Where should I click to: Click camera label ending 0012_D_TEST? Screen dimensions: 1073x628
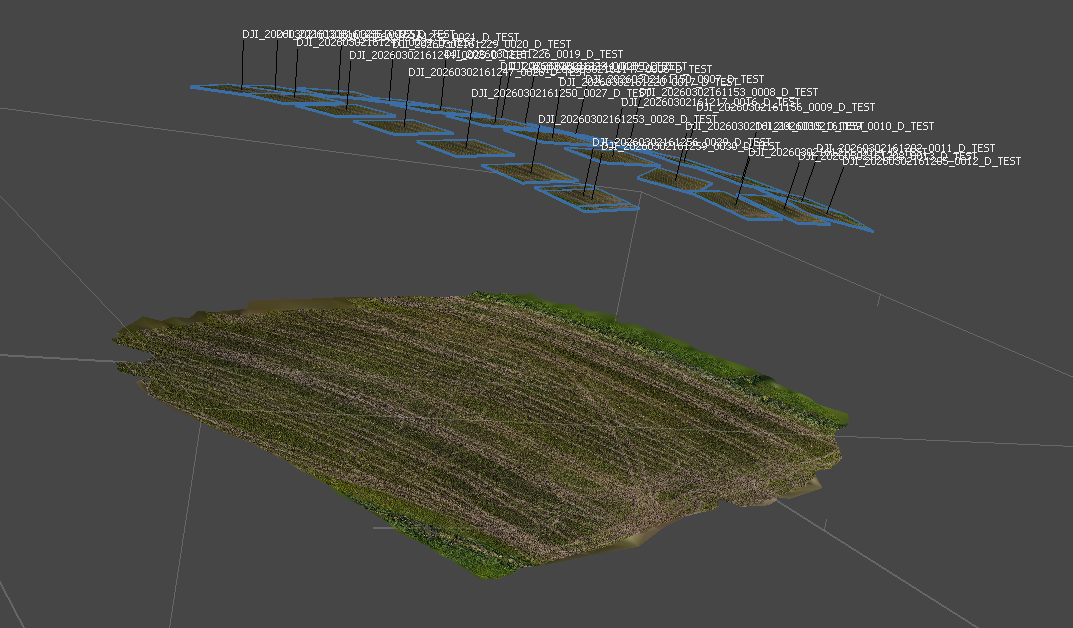point(985,161)
